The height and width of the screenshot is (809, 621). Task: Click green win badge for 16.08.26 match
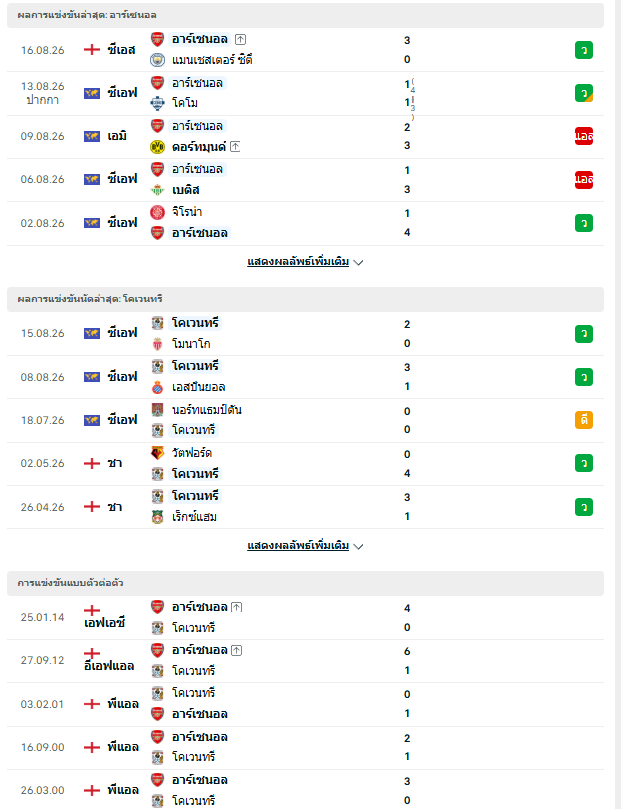(584, 50)
